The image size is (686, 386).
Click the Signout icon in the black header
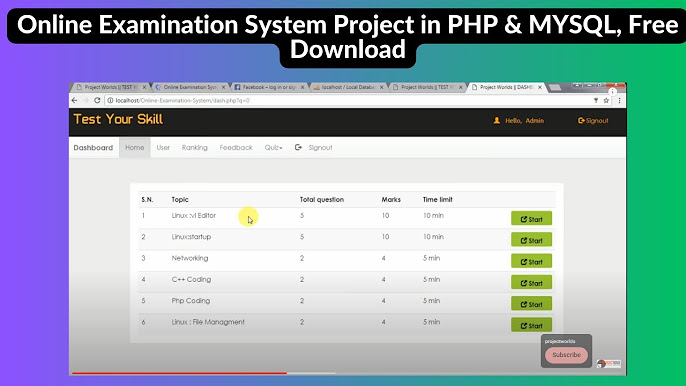click(581, 120)
